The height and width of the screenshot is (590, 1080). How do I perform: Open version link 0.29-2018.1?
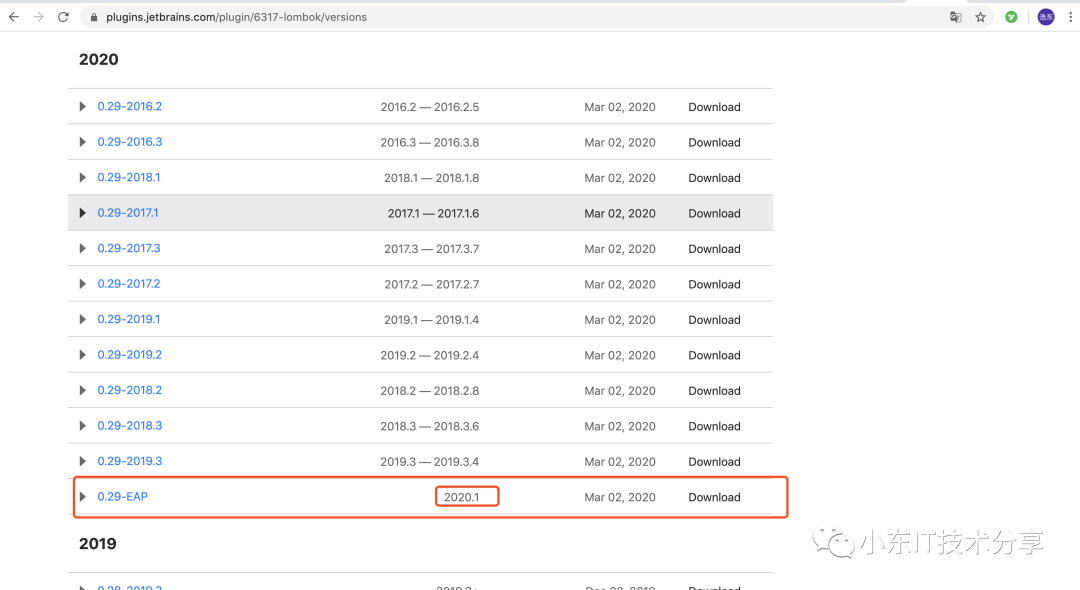[x=129, y=177]
